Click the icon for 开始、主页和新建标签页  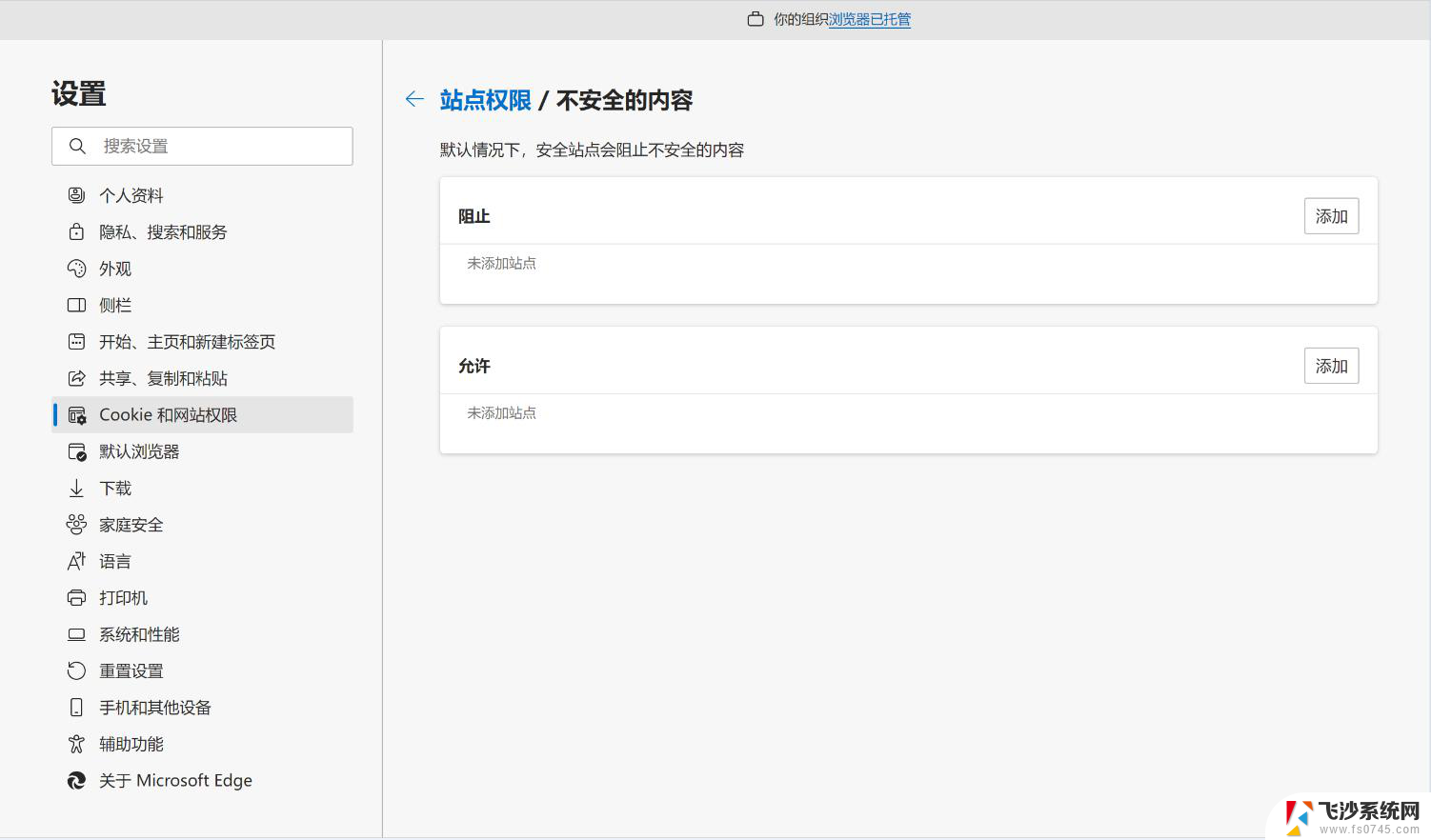tap(76, 341)
